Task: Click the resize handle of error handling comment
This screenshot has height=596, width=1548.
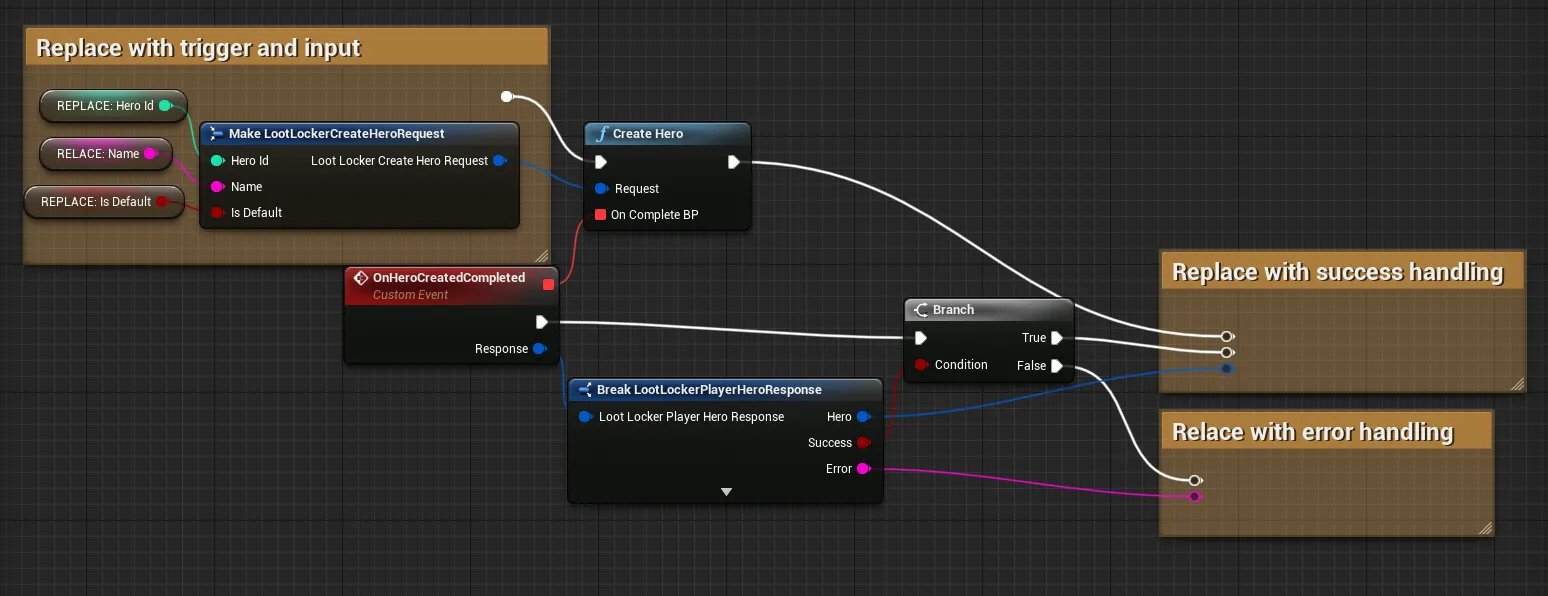Action: click(x=1484, y=528)
